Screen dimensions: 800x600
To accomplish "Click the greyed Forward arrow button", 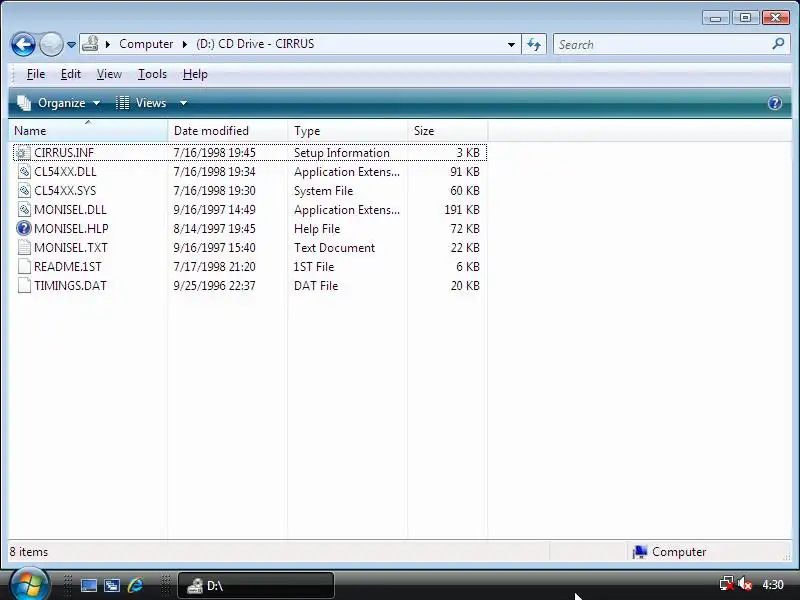I will 51,44.
